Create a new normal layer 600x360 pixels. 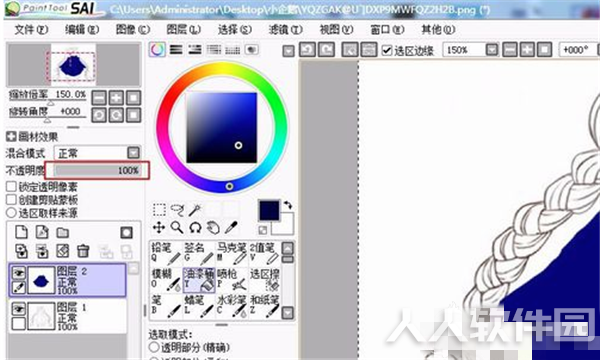point(21,232)
